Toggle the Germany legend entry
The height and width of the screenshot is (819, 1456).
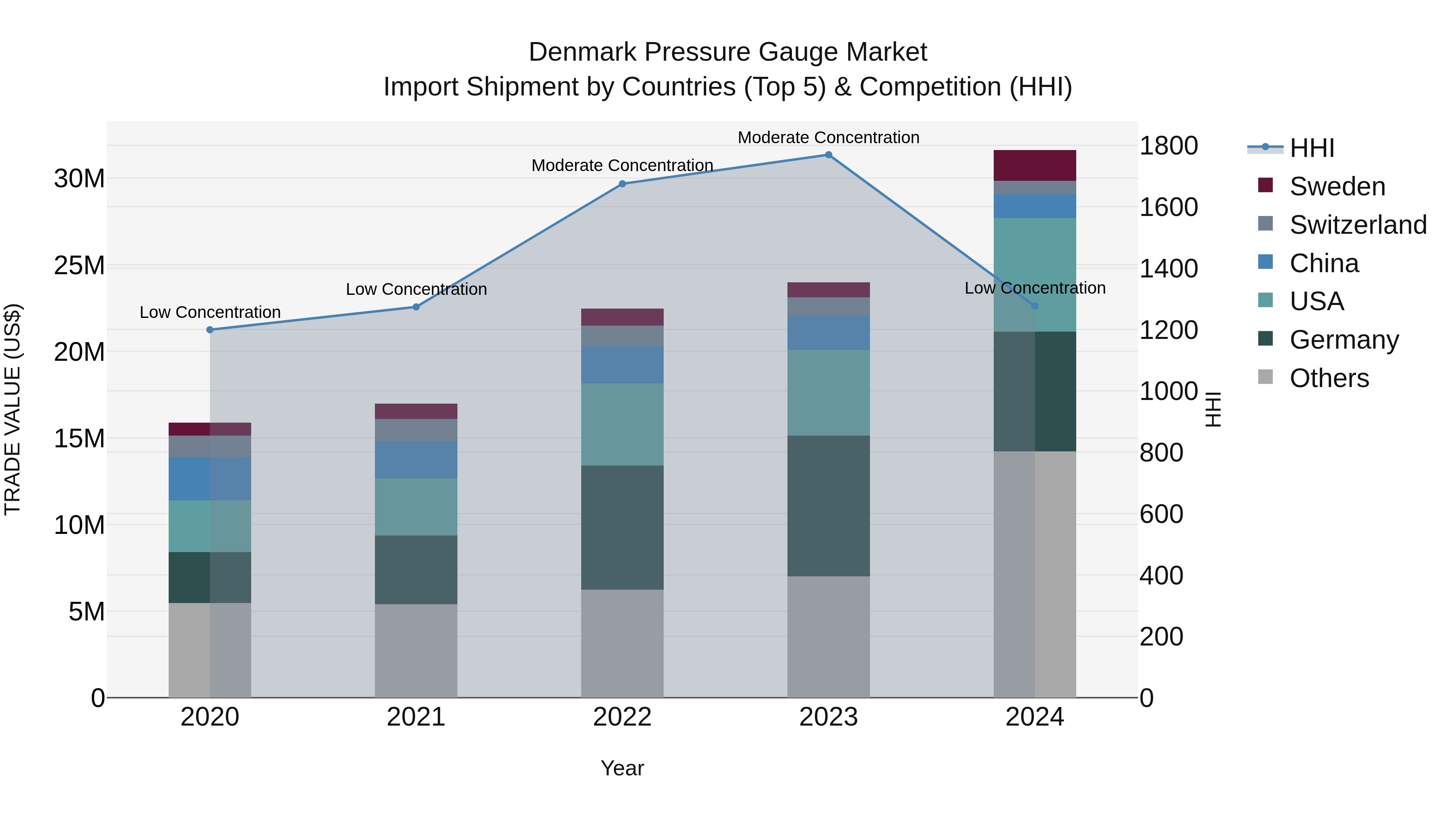[x=1328, y=340]
